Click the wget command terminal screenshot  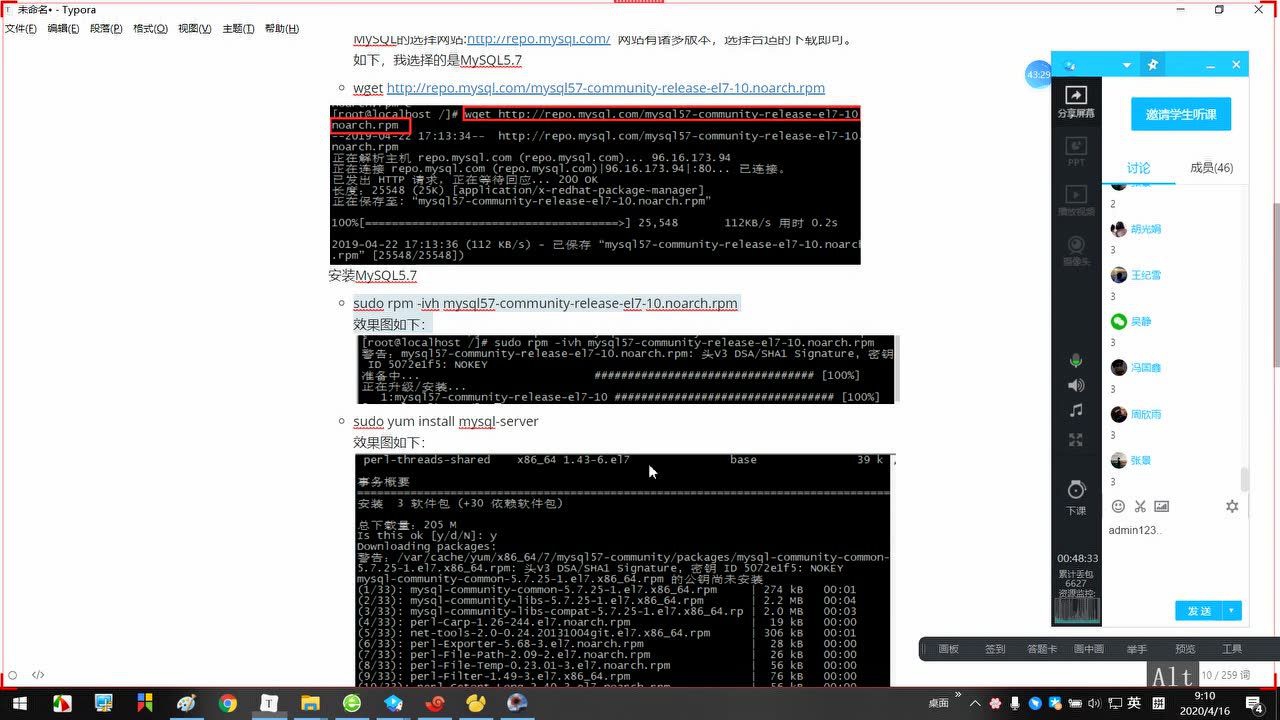tap(595, 185)
